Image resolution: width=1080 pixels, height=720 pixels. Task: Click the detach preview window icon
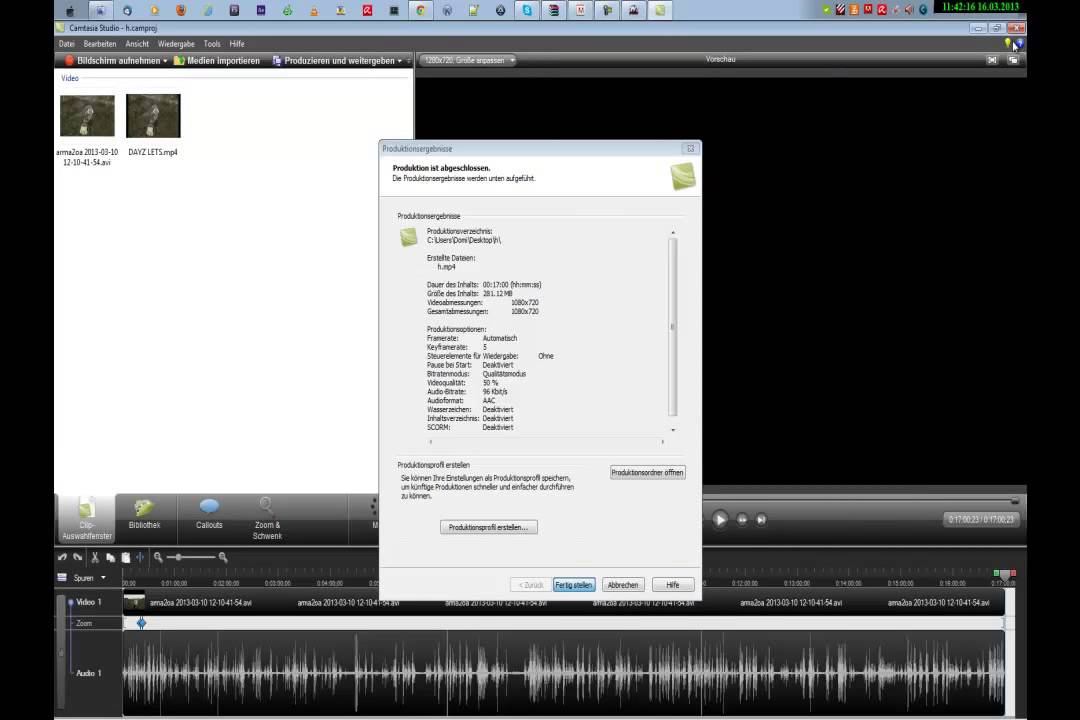pos(1013,60)
